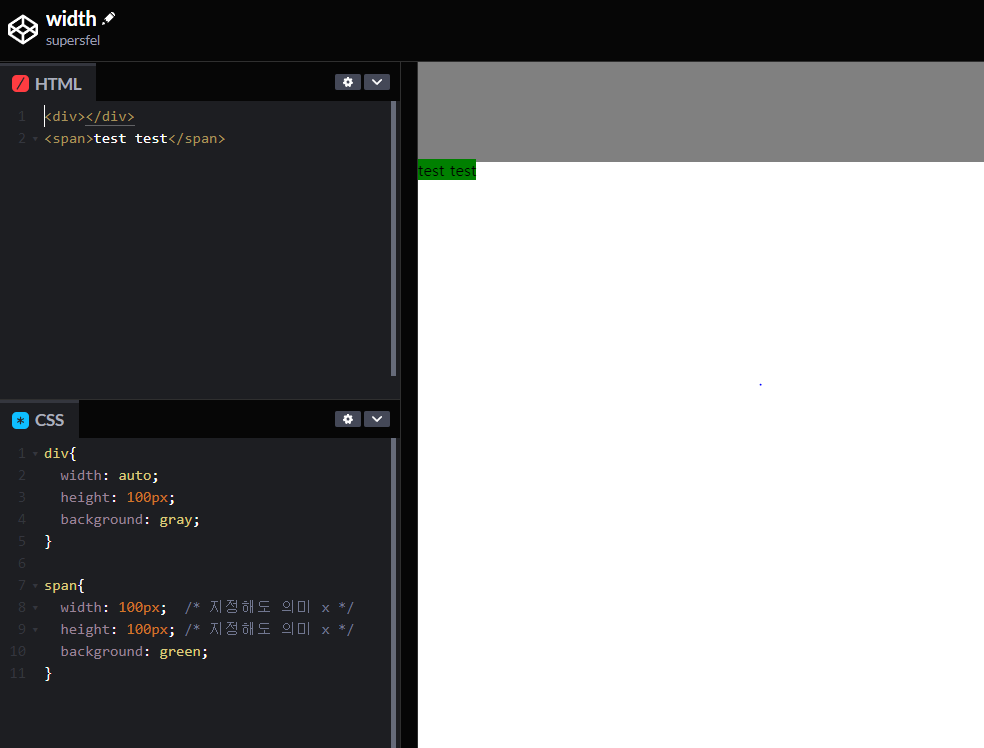Click HTML line number 1
This screenshot has width=984, height=748.
coord(22,117)
